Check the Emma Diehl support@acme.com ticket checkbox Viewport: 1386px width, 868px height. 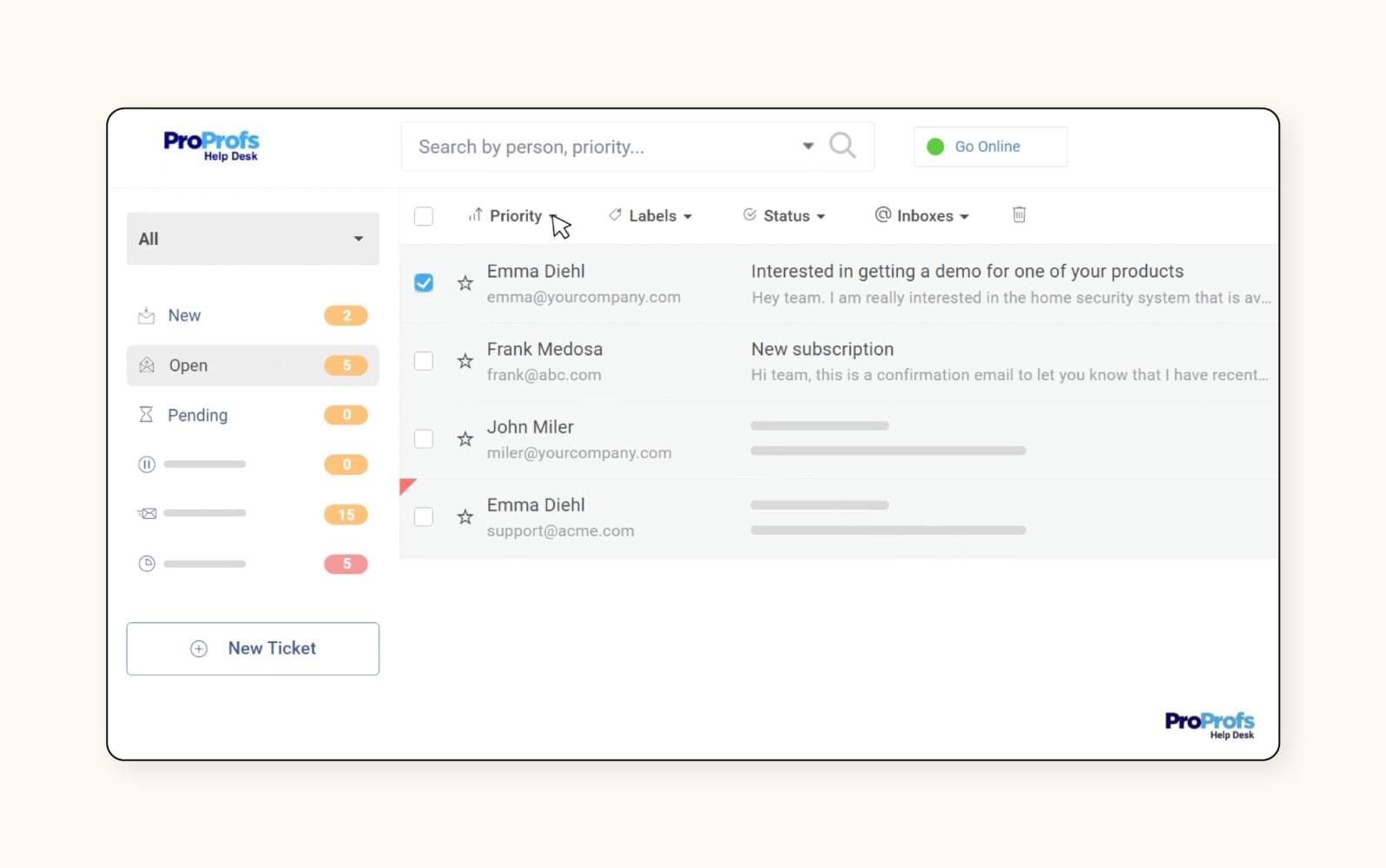424,517
